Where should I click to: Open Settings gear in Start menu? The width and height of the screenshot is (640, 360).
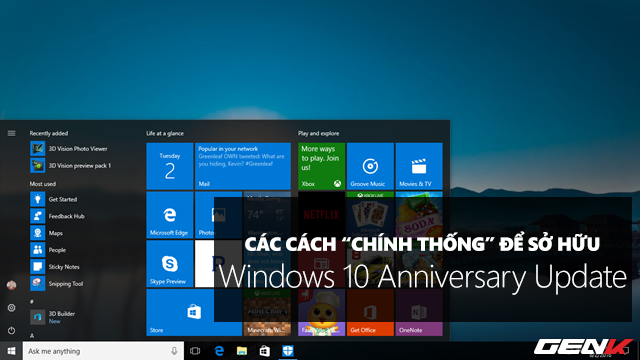point(11,308)
